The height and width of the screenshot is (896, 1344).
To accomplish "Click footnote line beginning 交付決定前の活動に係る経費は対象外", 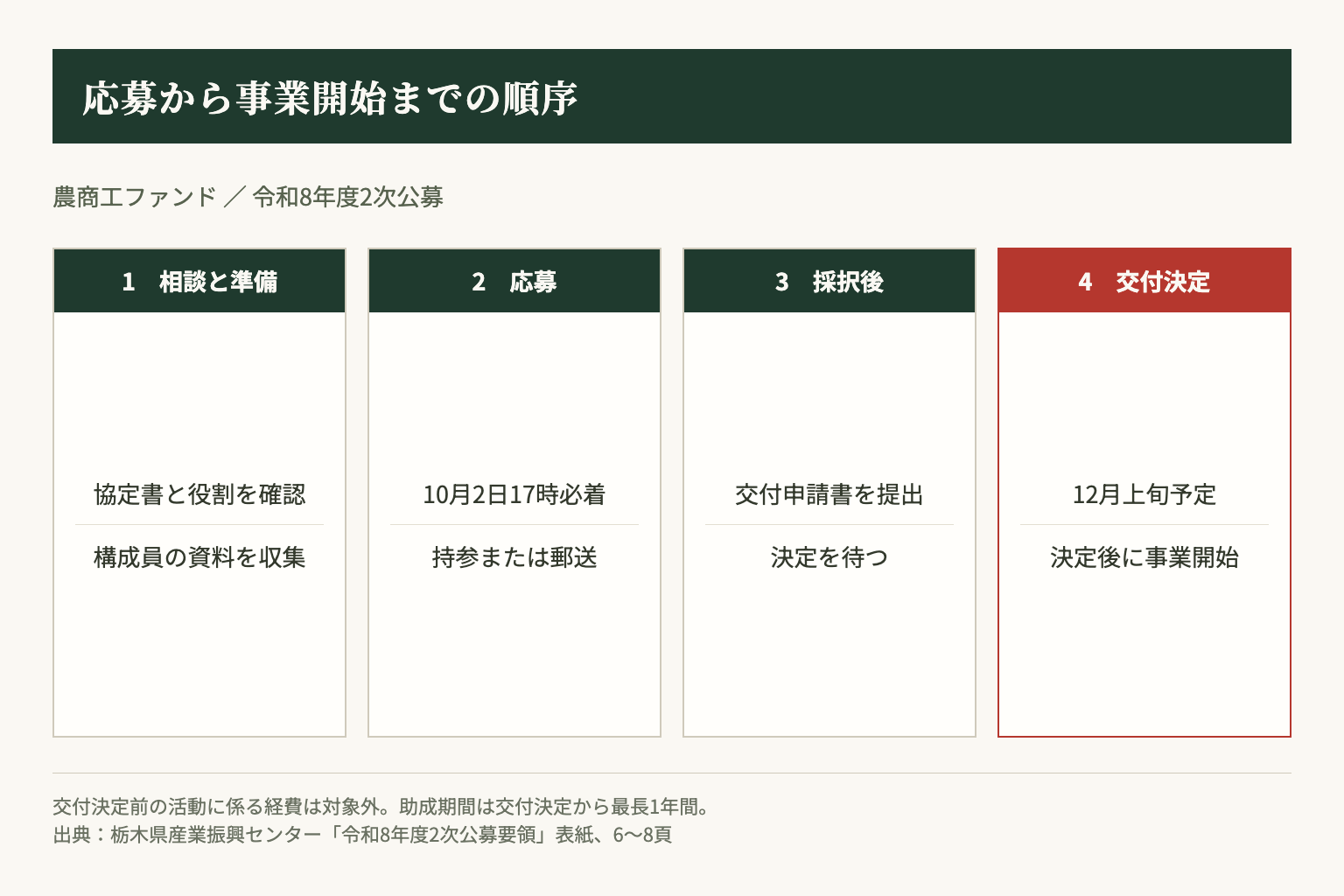I will [x=381, y=807].
